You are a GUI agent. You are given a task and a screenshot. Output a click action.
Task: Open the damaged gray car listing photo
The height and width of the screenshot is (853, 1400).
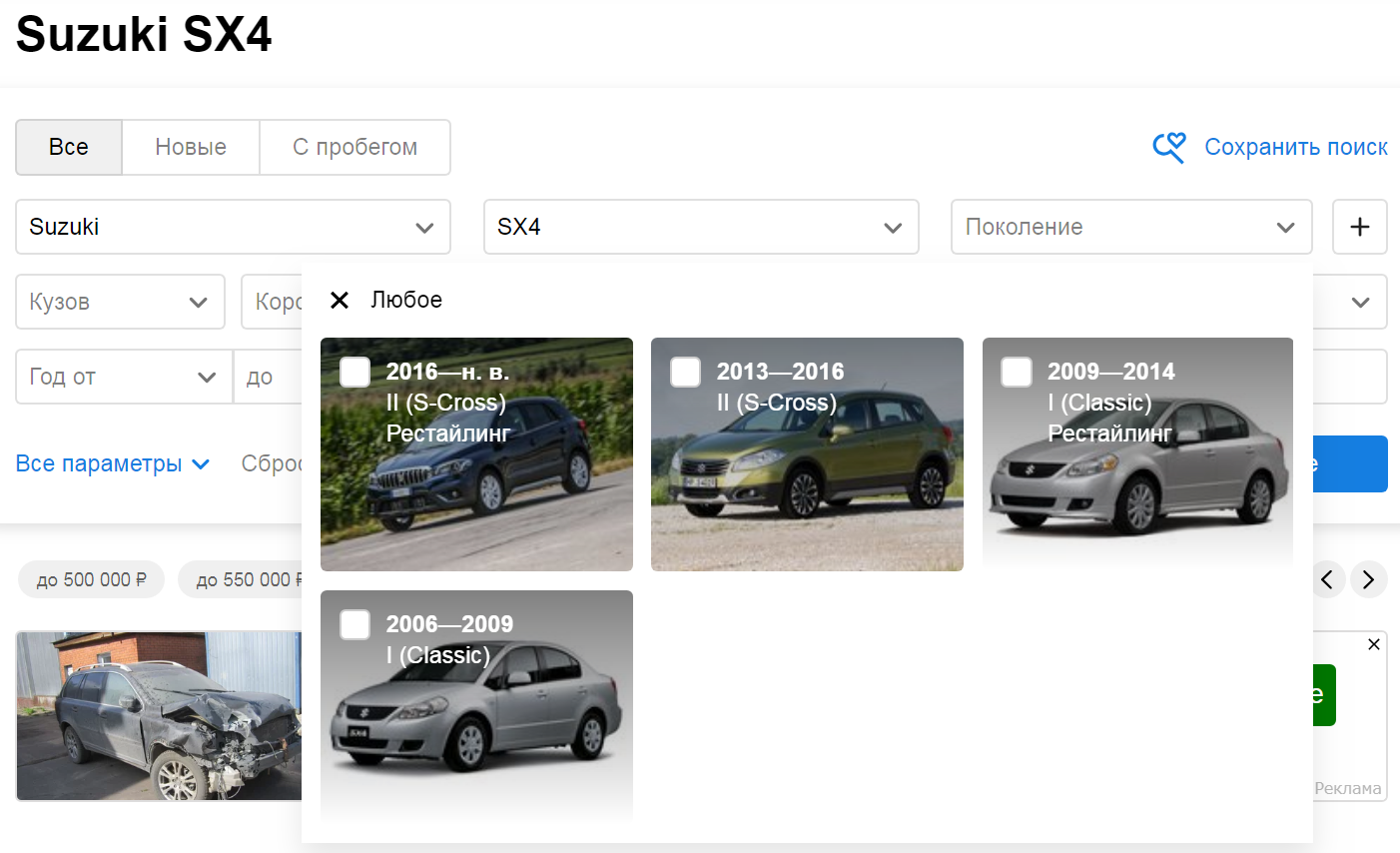pyautogui.click(x=159, y=715)
